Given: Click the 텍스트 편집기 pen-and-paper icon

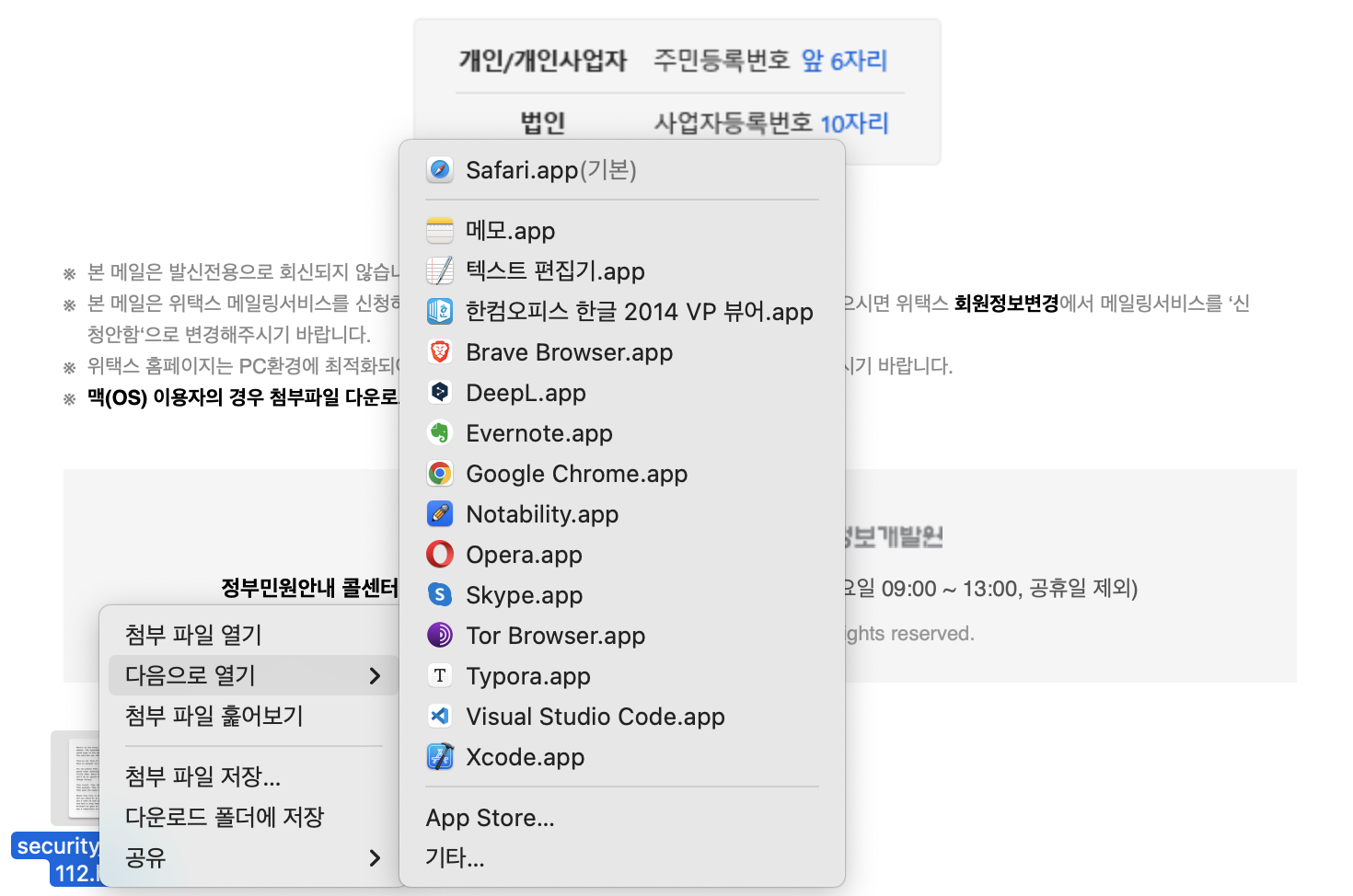Looking at the screenshot, I should click(x=440, y=270).
